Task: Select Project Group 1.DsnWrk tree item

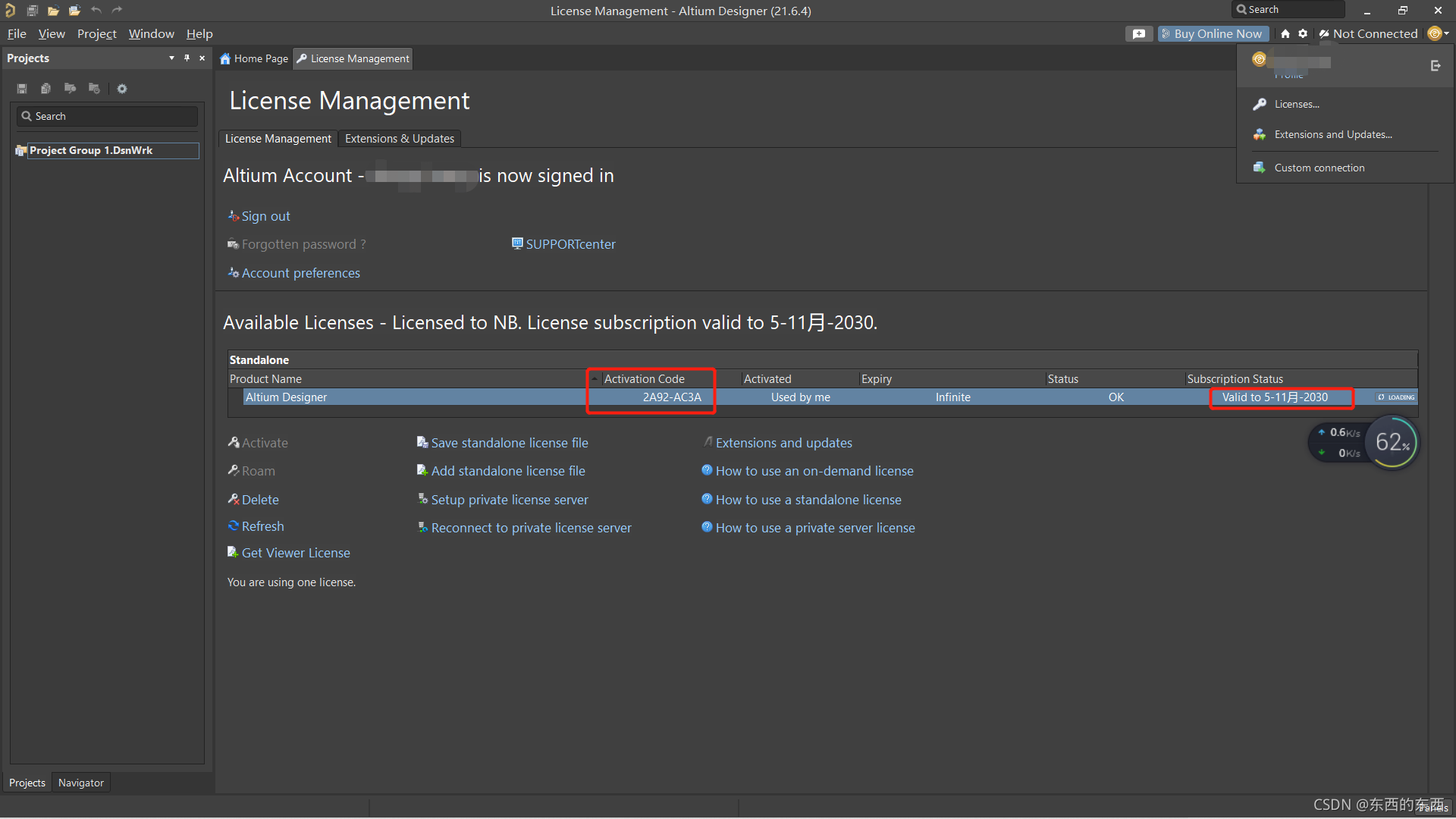Action: pos(91,151)
